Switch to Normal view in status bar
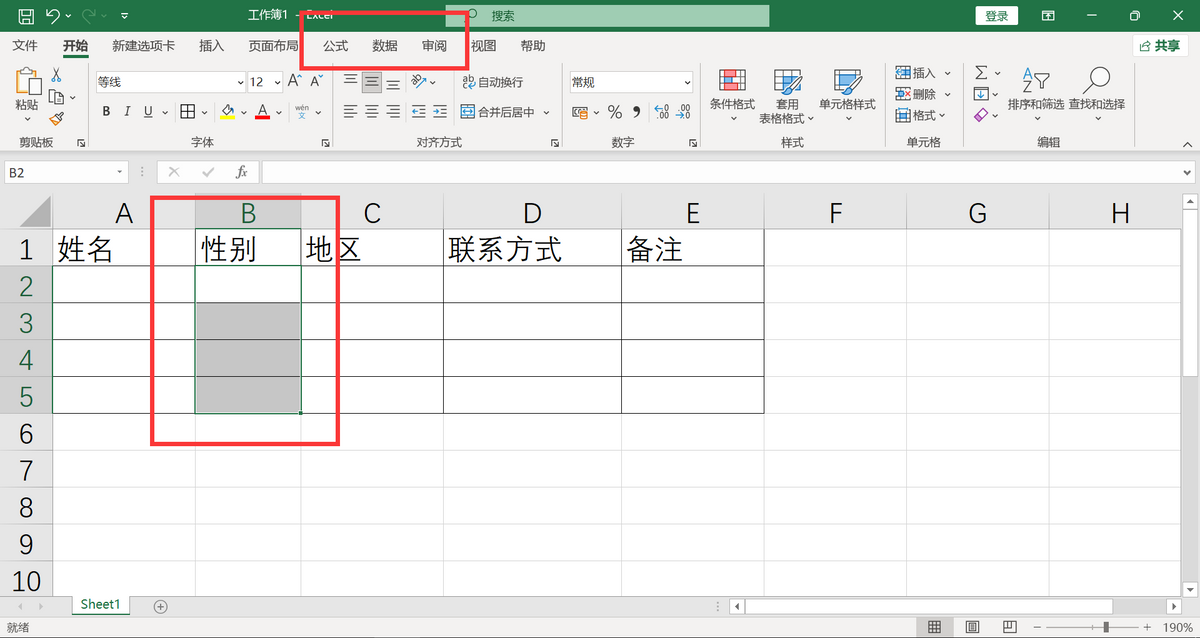 (934, 627)
